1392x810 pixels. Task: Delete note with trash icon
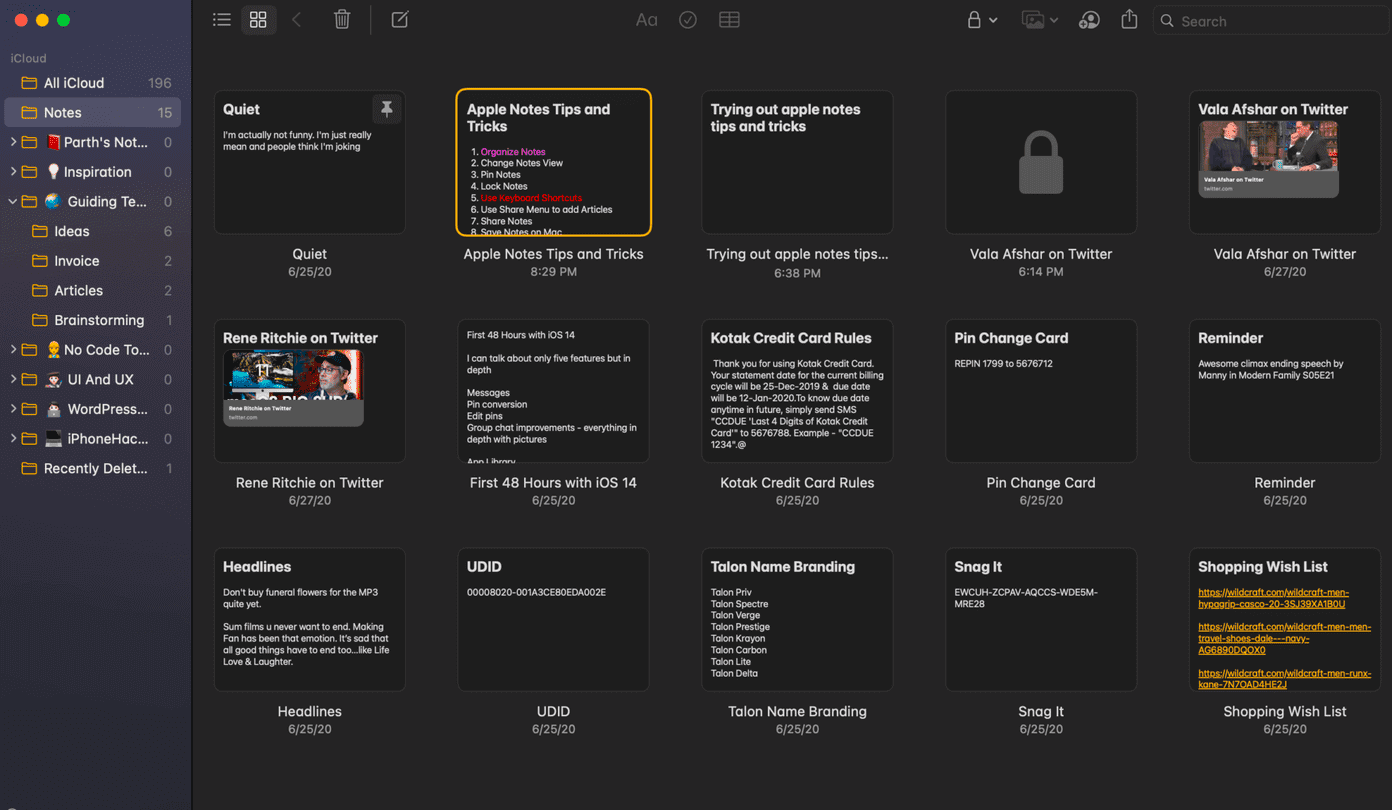[x=342, y=20]
